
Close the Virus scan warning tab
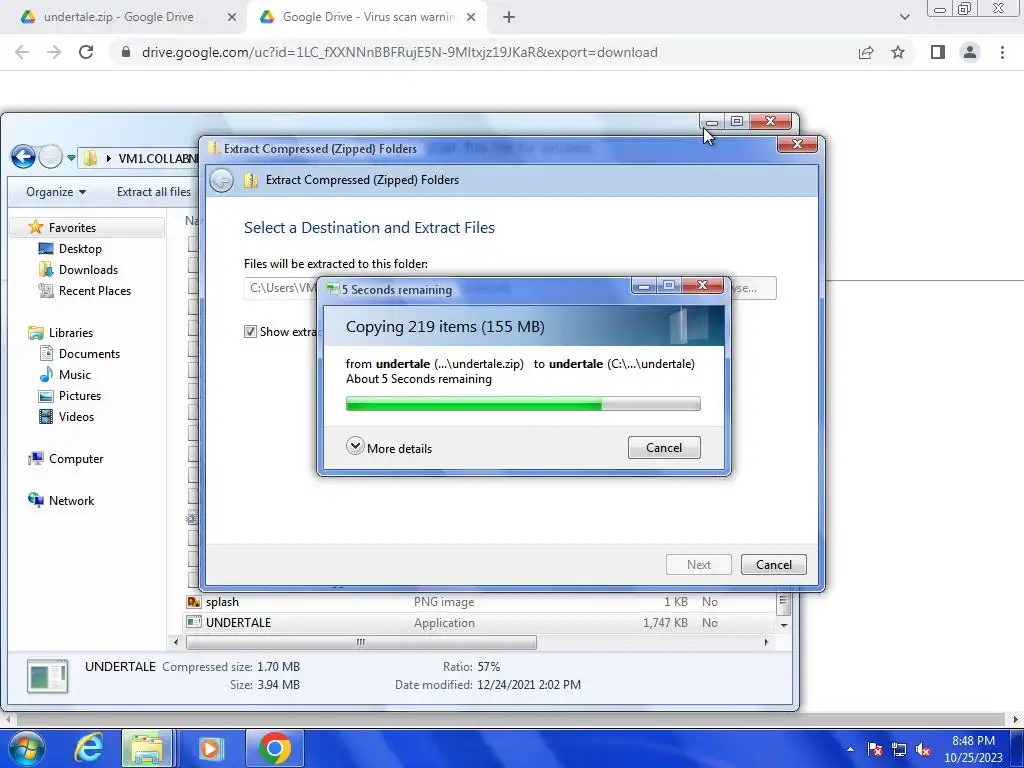471,18
